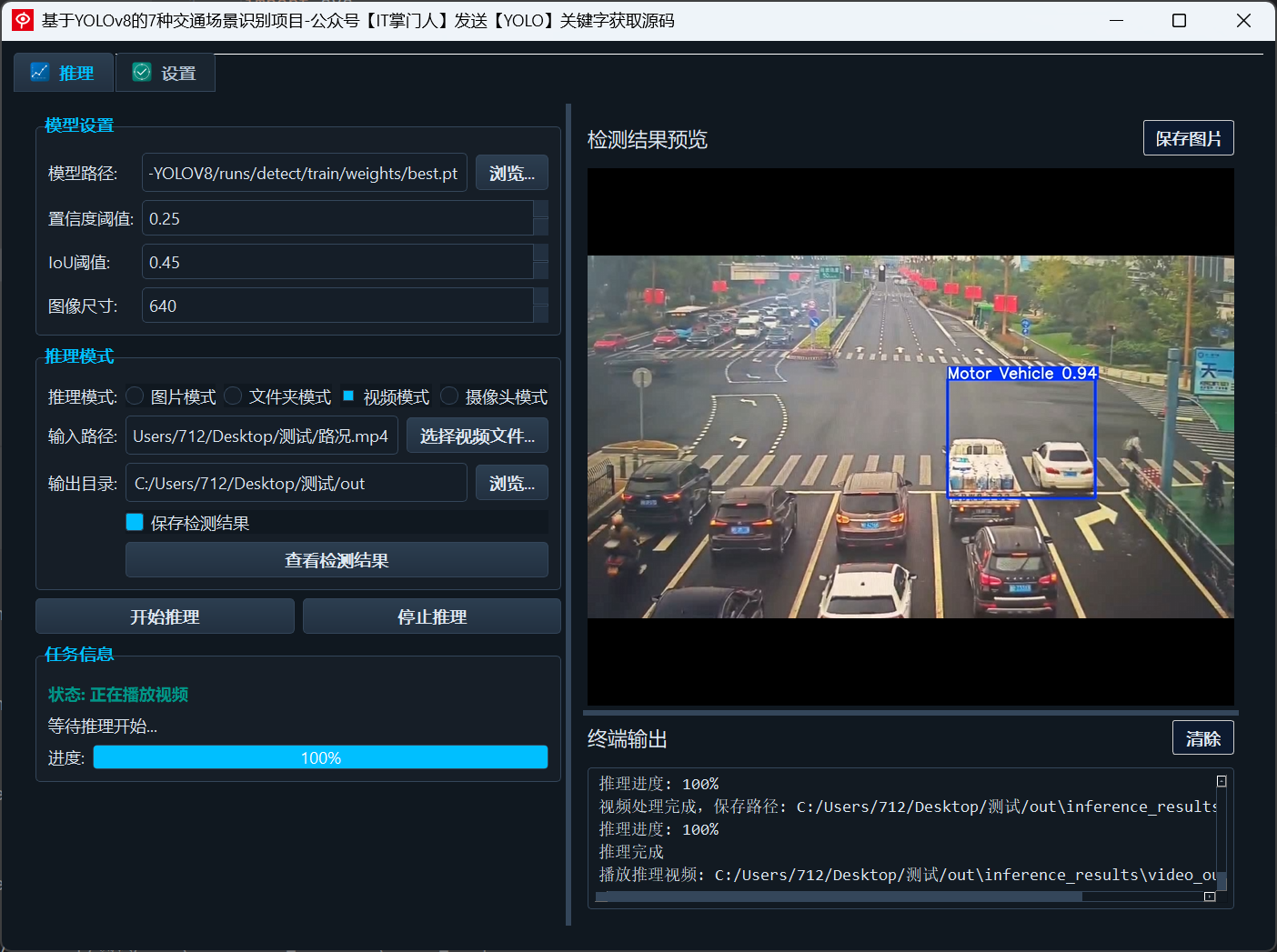Viewport: 1277px width, 952px height.
Task: Click the 模型路径 input field
Action: click(x=305, y=173)
